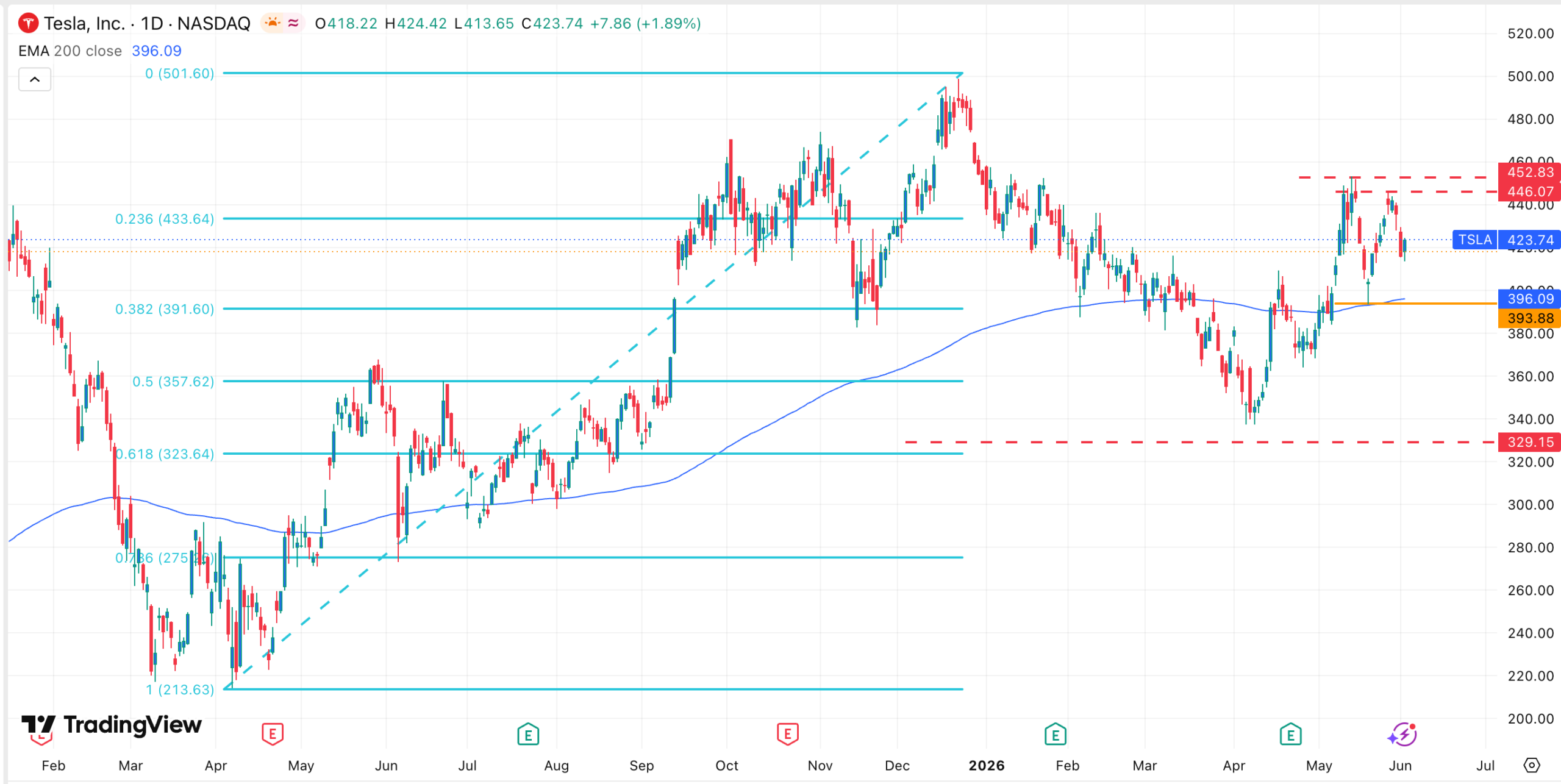Select the 452.83 red price label
1561x784 pixels.
[x=1529, y=172]
